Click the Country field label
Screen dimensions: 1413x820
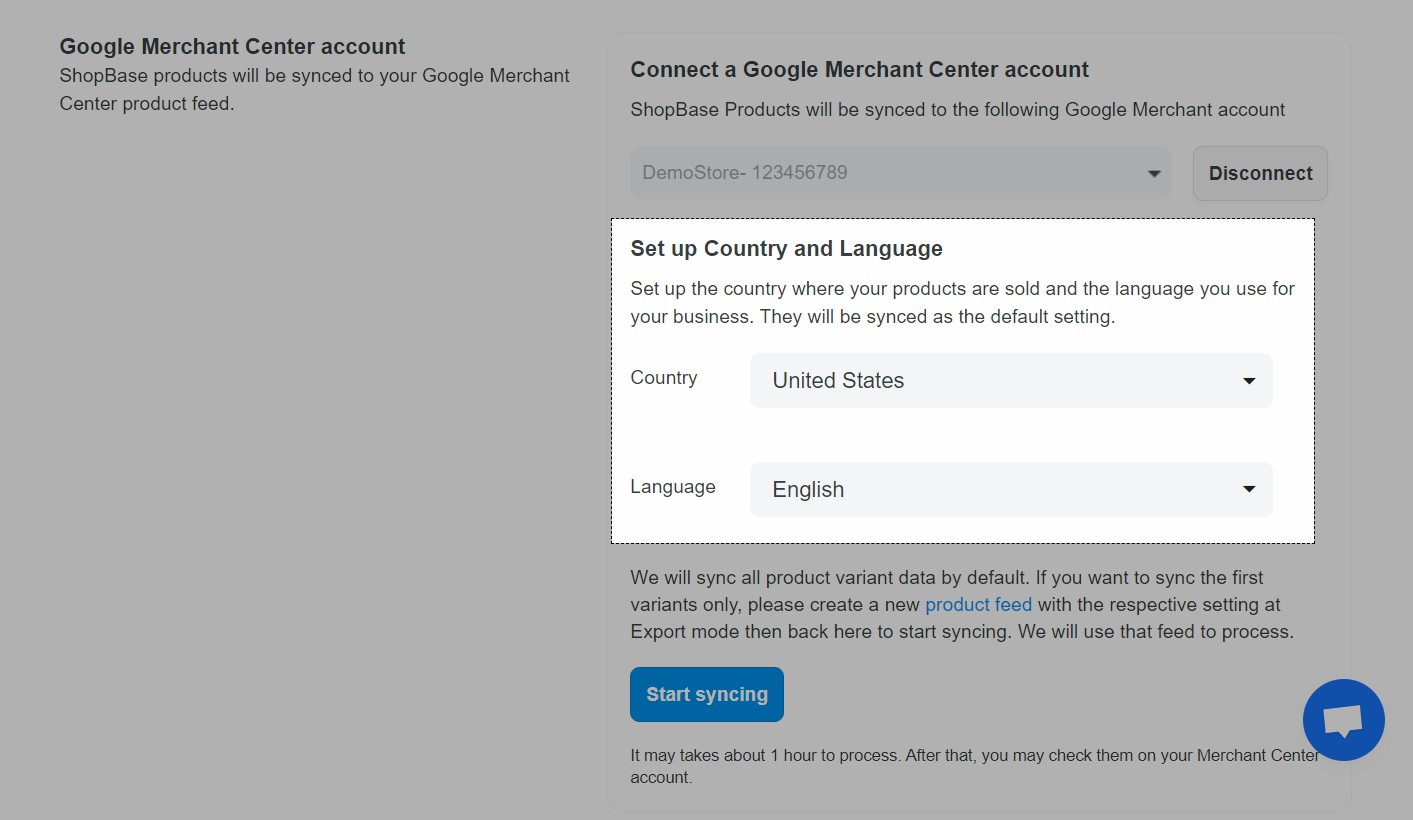[663, 378]
